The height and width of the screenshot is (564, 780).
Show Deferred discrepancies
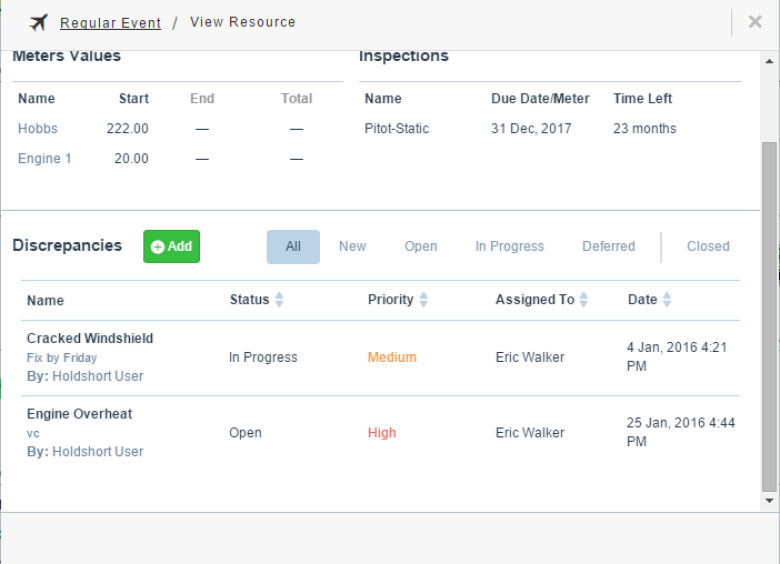[608, 246]
